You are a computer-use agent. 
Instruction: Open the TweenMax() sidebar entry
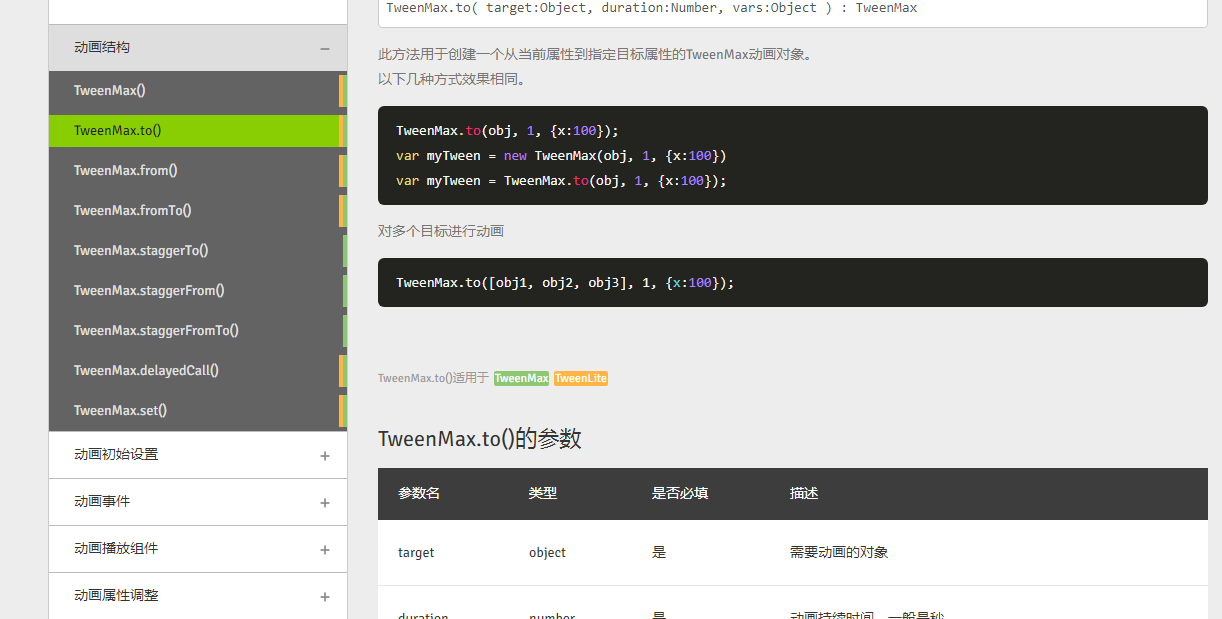click(x=197, y=91)
